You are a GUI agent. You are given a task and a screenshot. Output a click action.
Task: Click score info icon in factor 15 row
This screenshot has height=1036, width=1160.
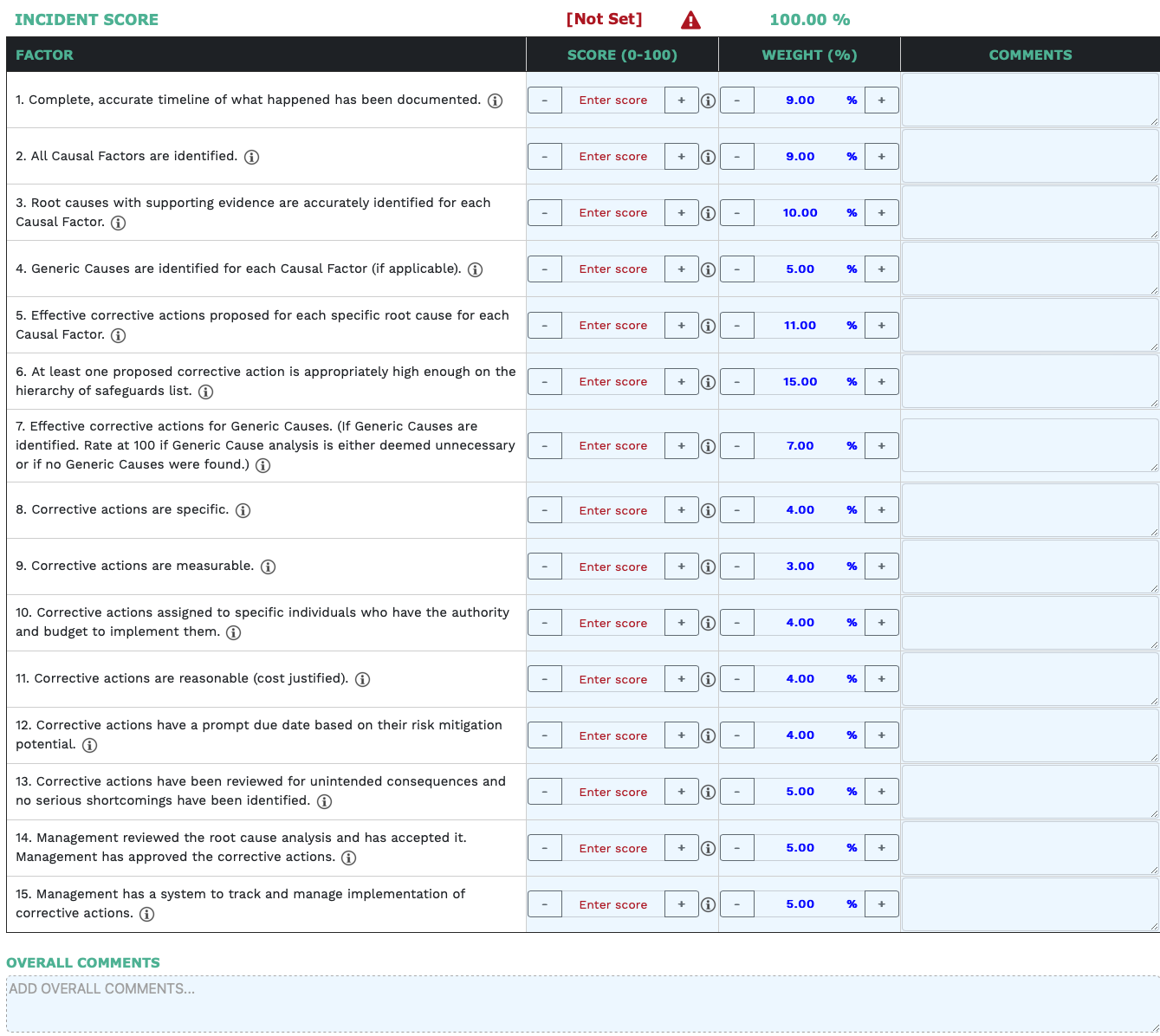pyautogui.click(x=708, y=904)
